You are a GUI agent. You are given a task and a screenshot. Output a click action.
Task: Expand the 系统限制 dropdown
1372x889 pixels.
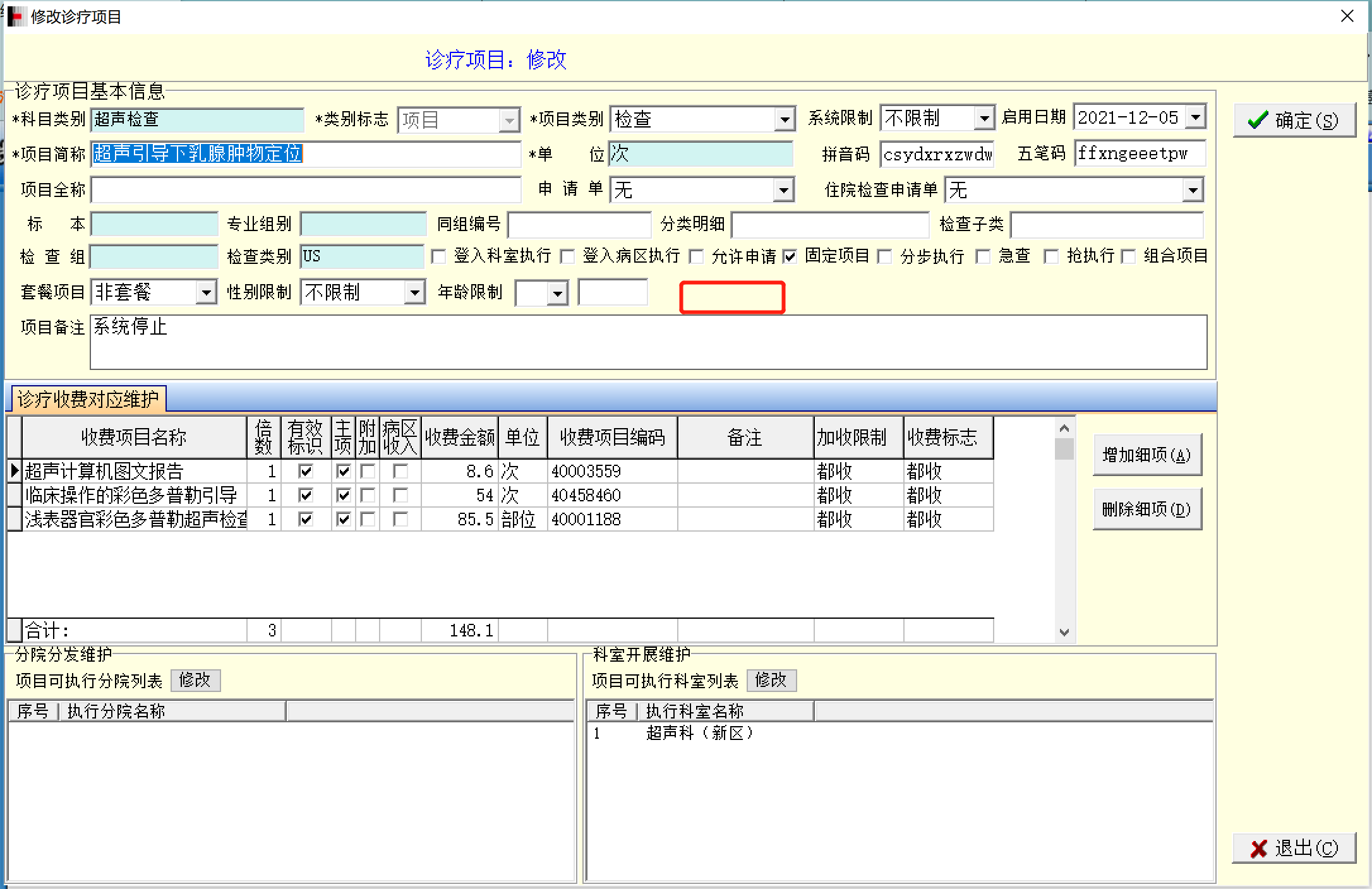[x=984, y=118]
